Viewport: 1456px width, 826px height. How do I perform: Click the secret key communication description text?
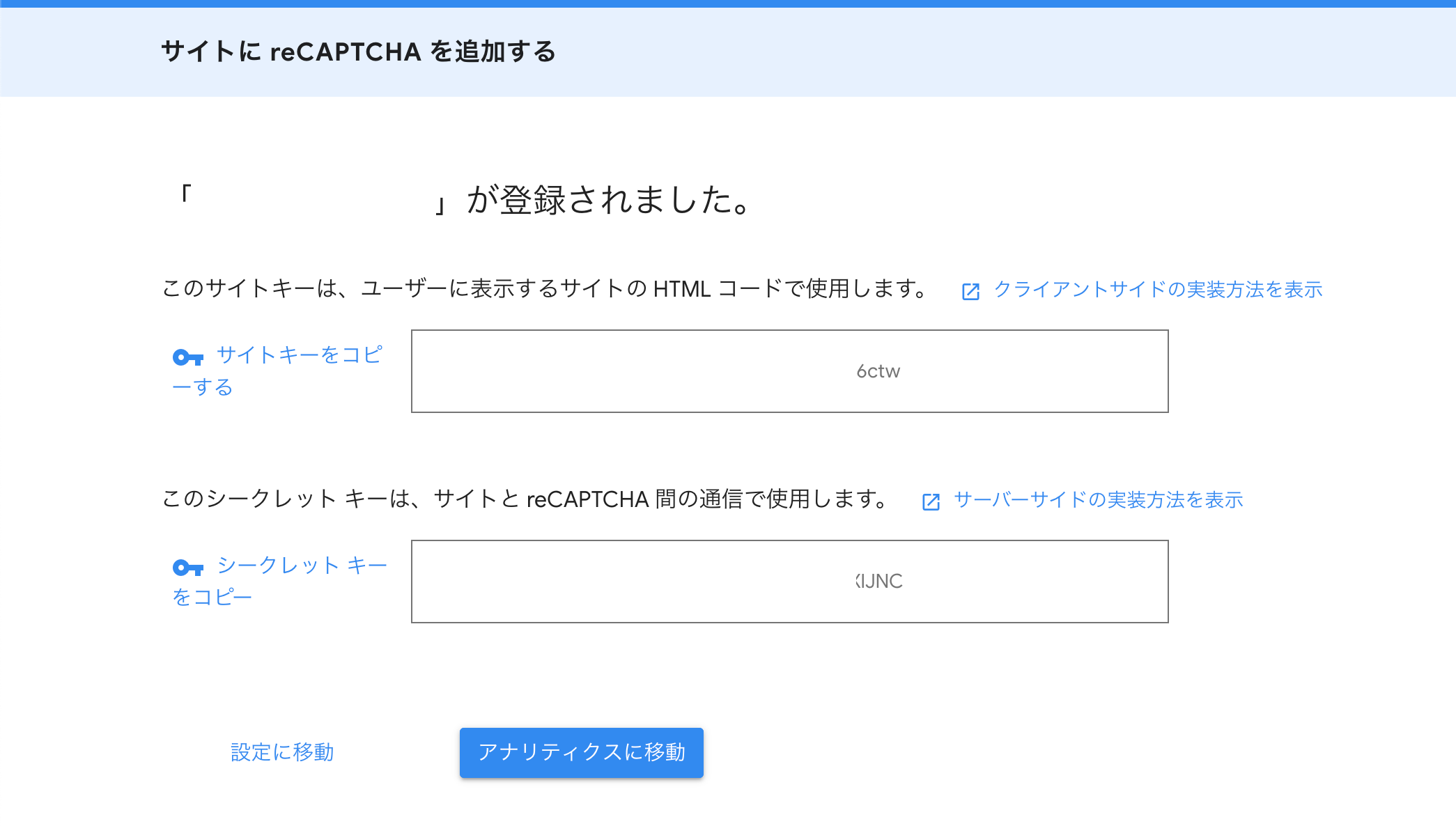click(526, 499)
